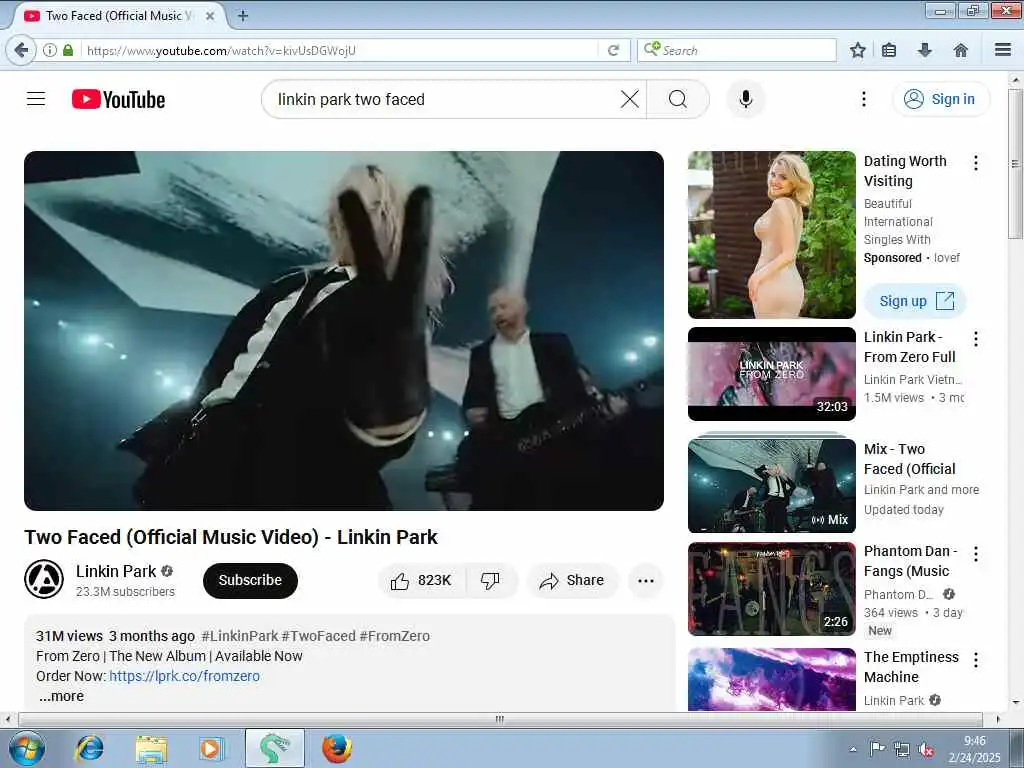
Task: Open network tray icon
Action: (901, 750)
